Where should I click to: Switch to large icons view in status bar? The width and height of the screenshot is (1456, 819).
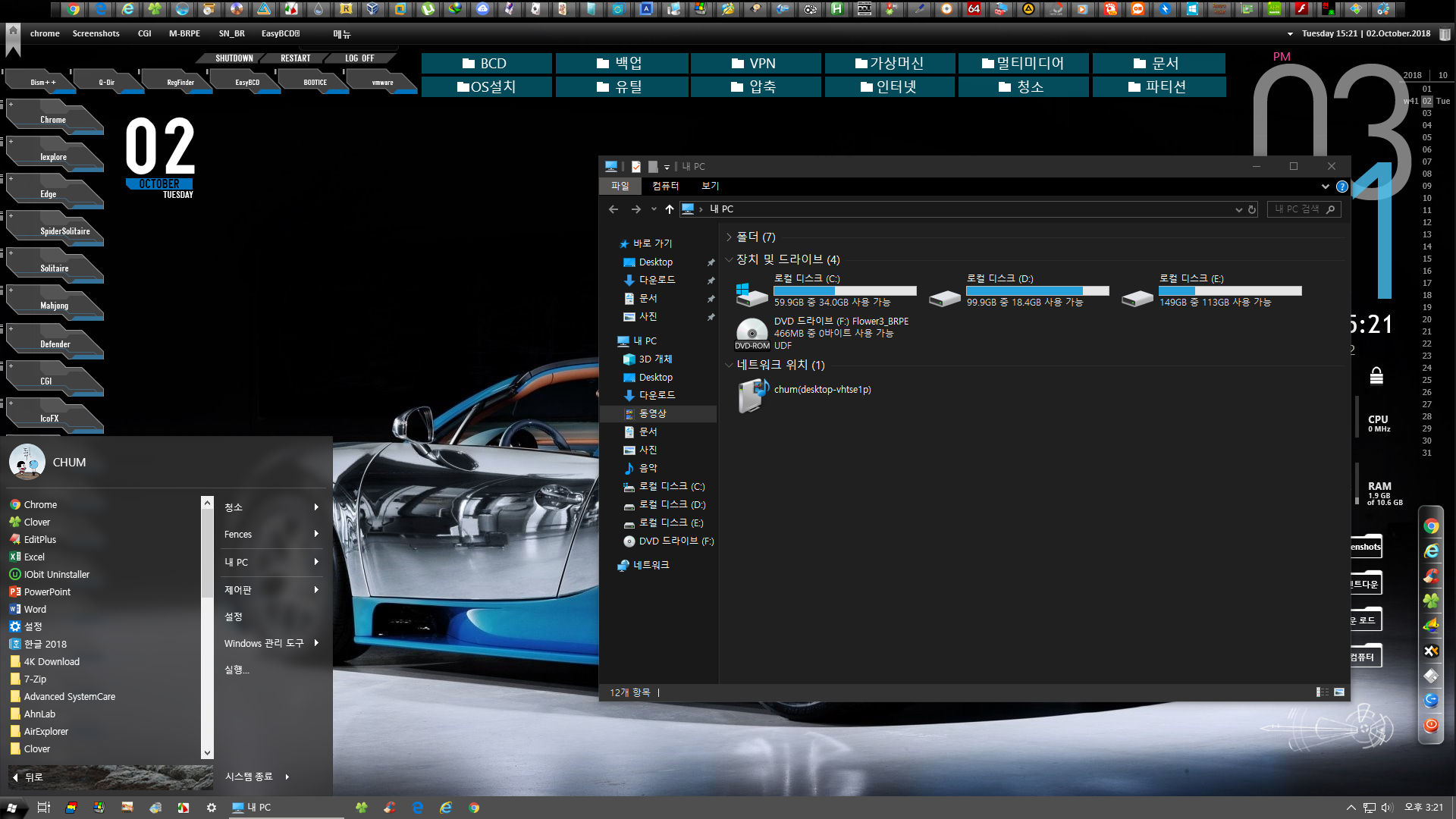[1339, 692]
